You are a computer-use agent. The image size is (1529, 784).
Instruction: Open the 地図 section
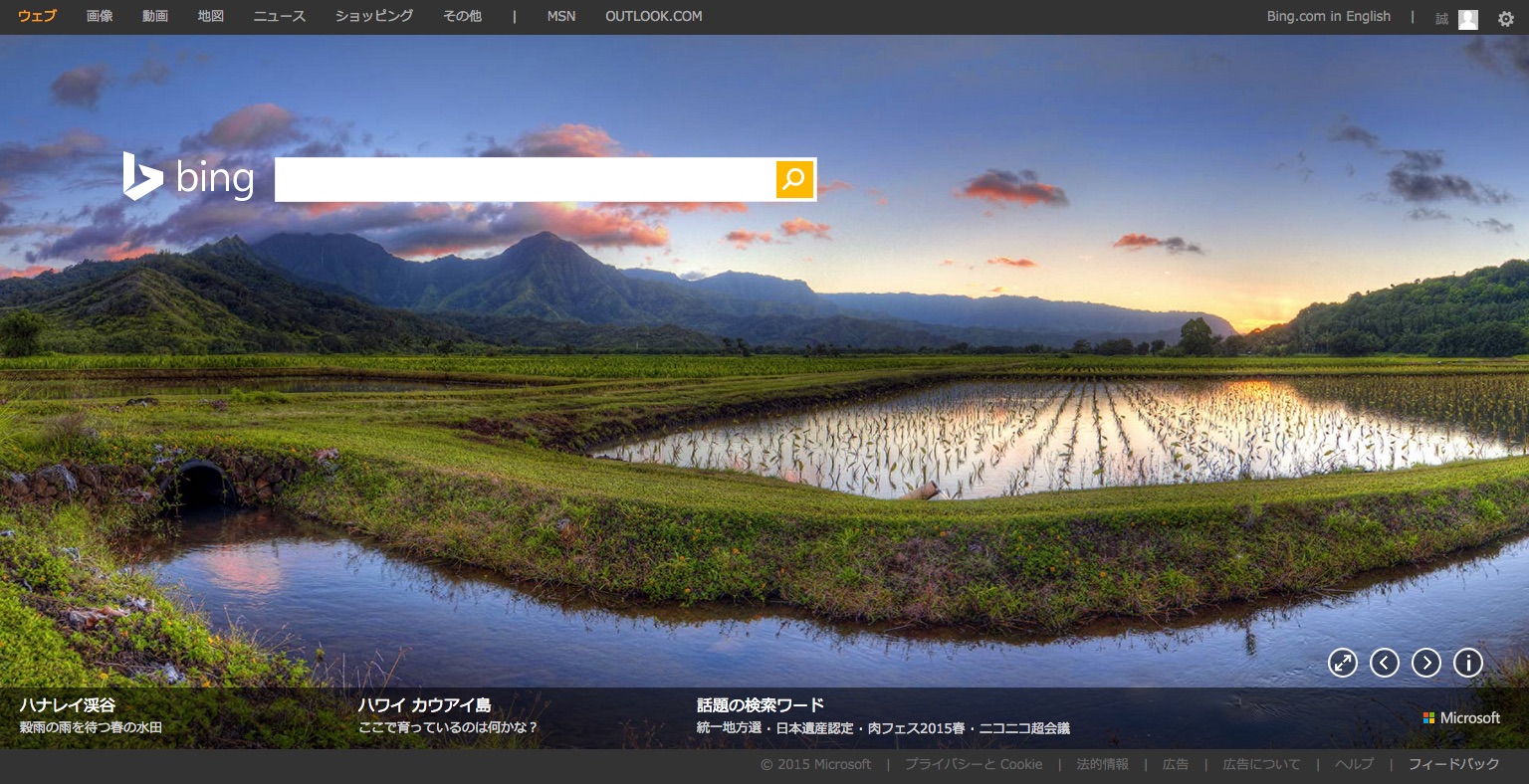pos(211,16)
